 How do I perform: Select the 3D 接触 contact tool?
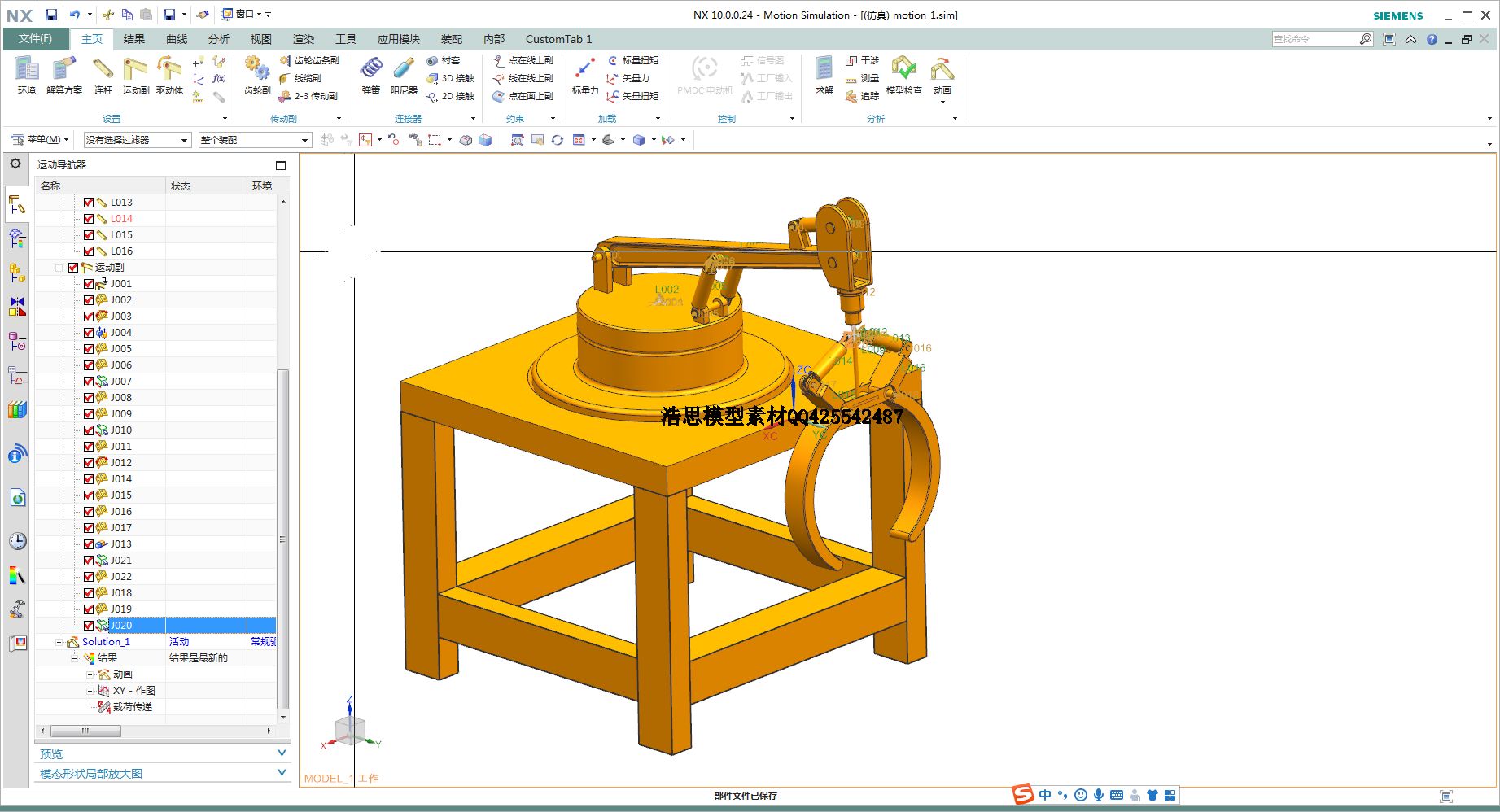[x=451, y=78]
